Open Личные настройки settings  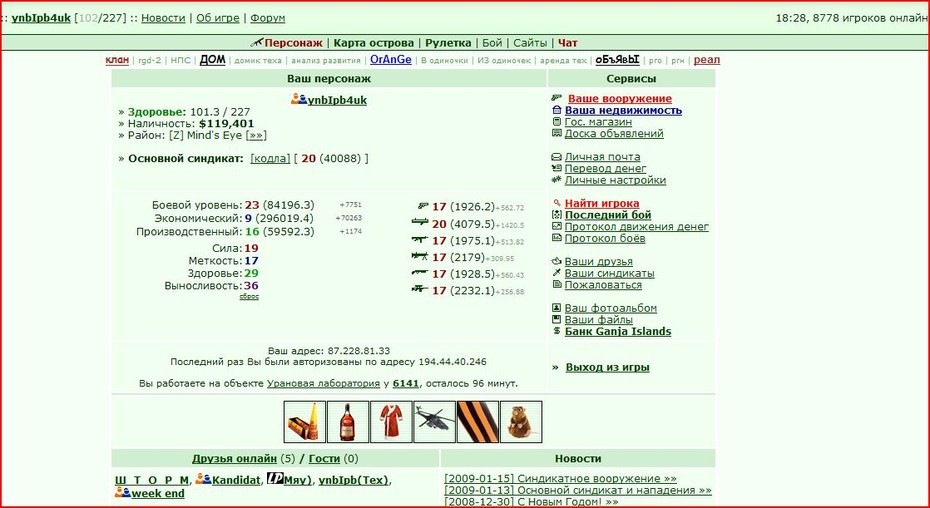(615, 180)
